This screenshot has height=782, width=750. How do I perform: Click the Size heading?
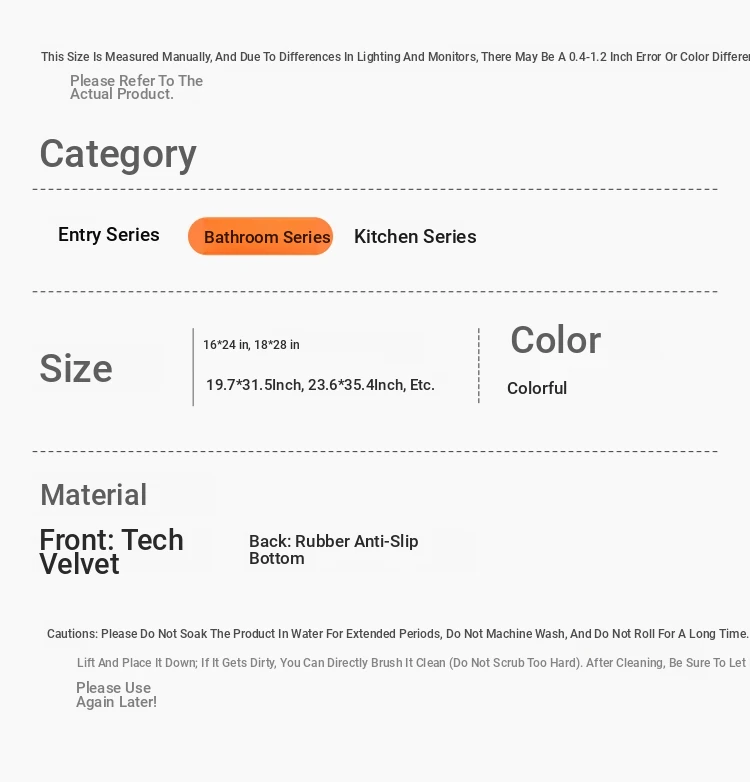point(76,368)
